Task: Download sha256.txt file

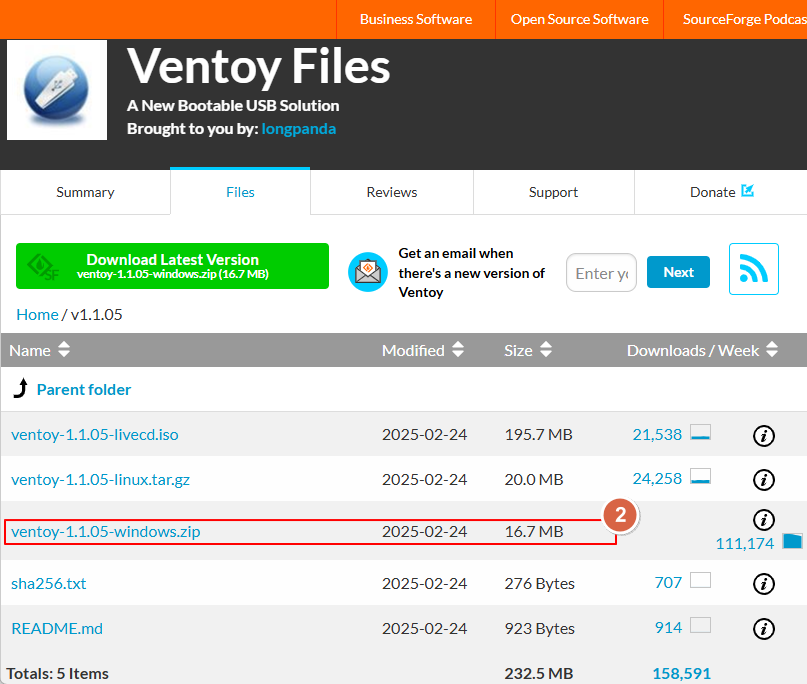Action: pos(49,584)
